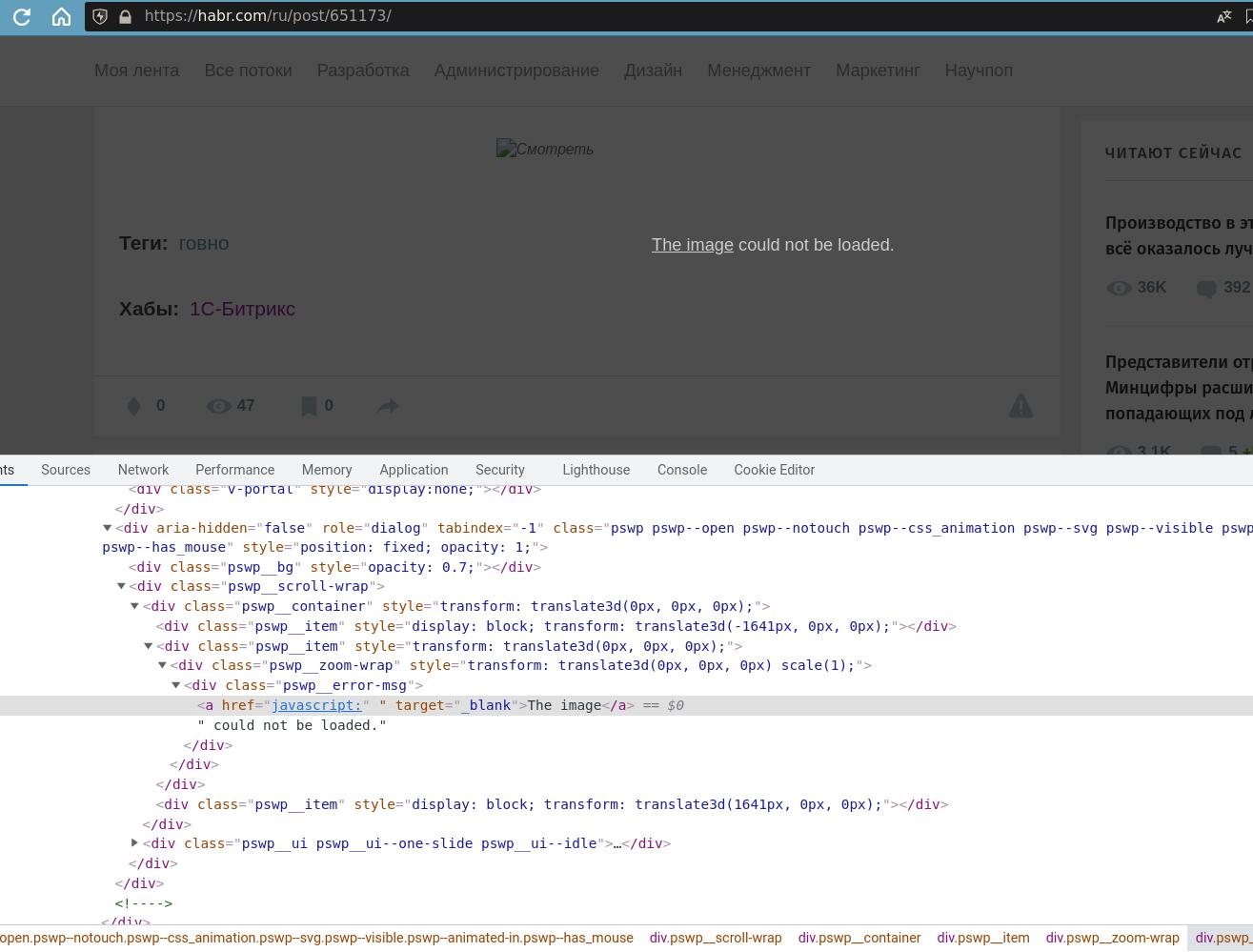The image size is (1253, 952).
Task: Collapse the pswp__scroll-wrap node
Action: pyautogui.click(x=121, y=586)
